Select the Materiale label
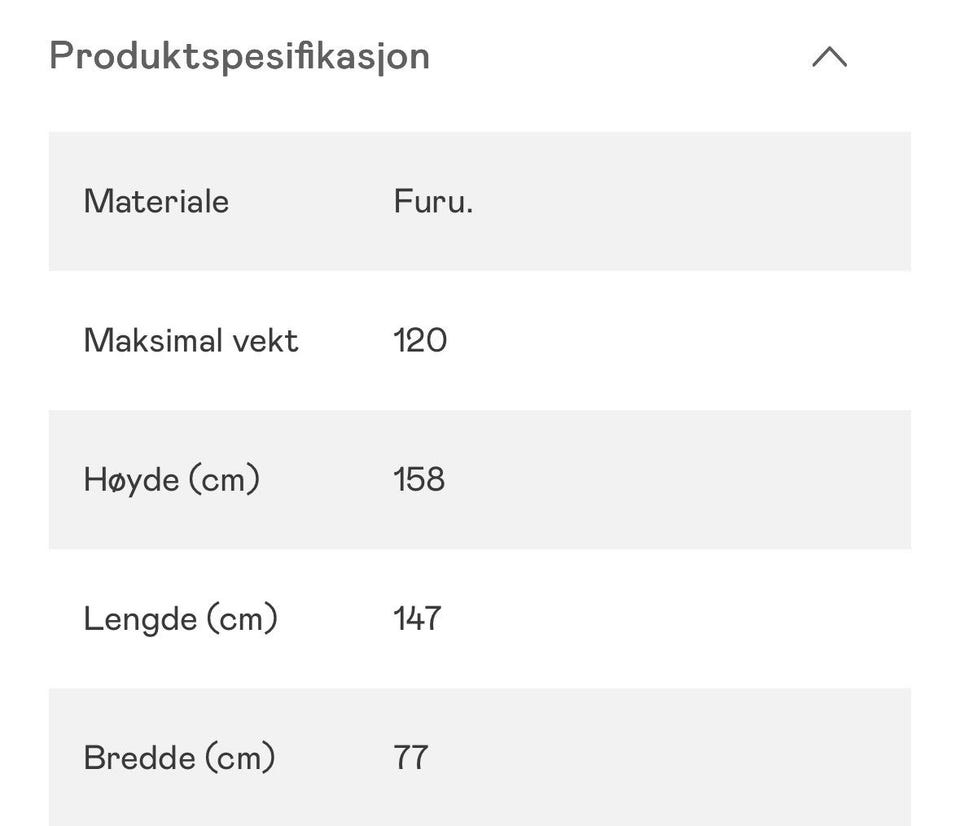The image size is (960, 826). coord(156,201)
